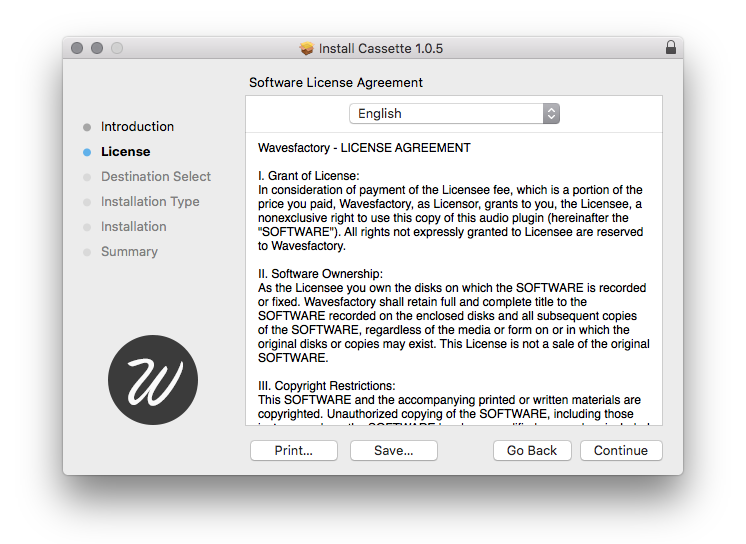Click Continue to proceed with installation

[621, 450]
